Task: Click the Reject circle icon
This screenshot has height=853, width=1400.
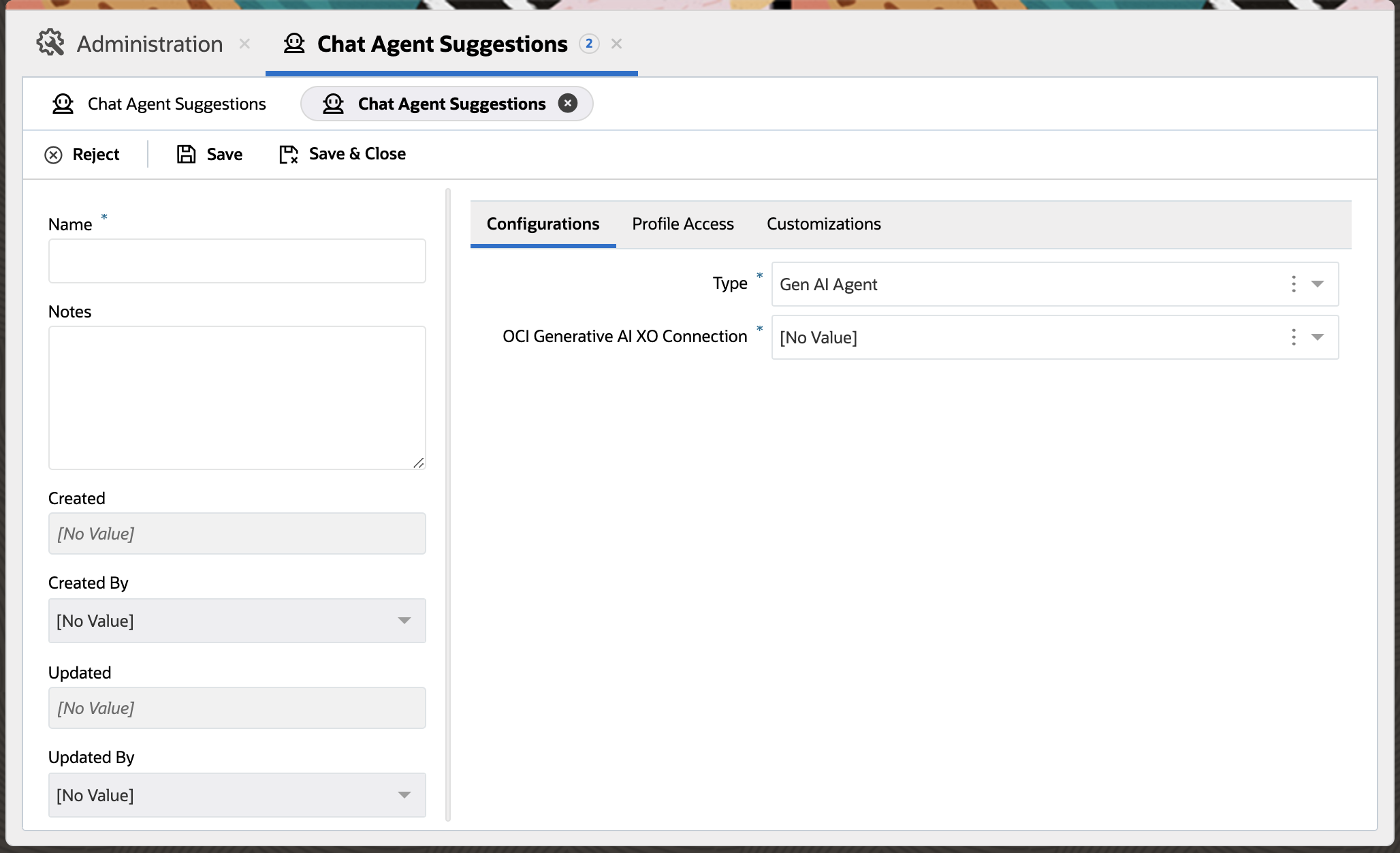Action: (x=54, y=155)
